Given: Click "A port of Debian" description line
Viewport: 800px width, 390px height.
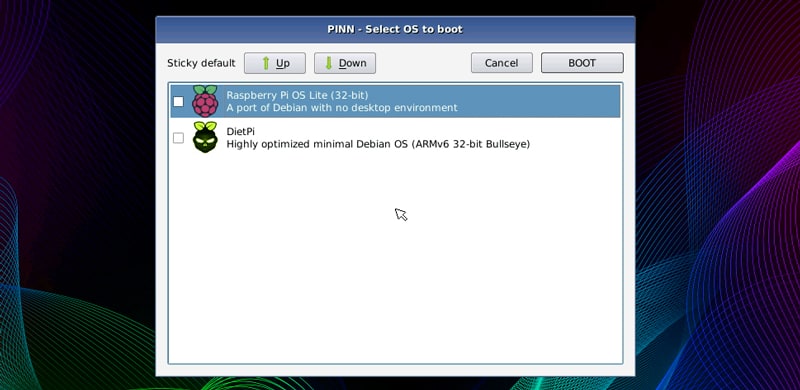Looking at the screenshot, I should pyautogui.click(x=342, y=108).
